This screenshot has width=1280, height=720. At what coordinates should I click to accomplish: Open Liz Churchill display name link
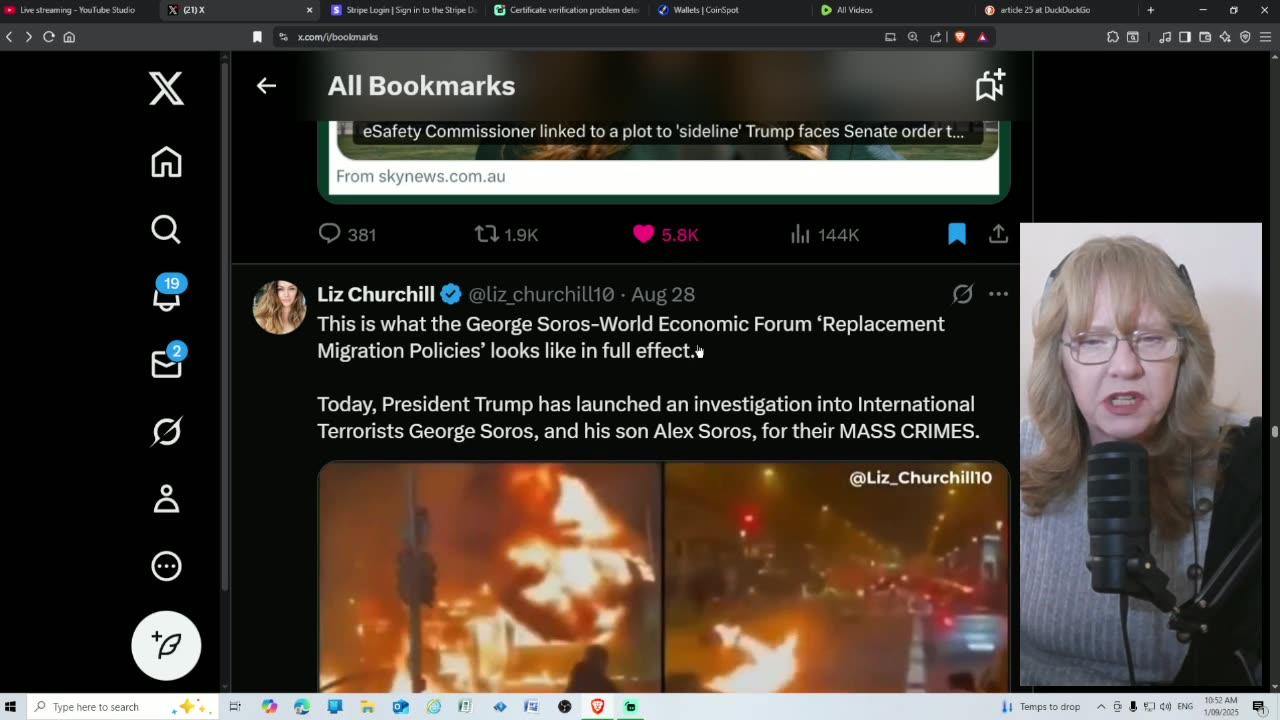376,294
